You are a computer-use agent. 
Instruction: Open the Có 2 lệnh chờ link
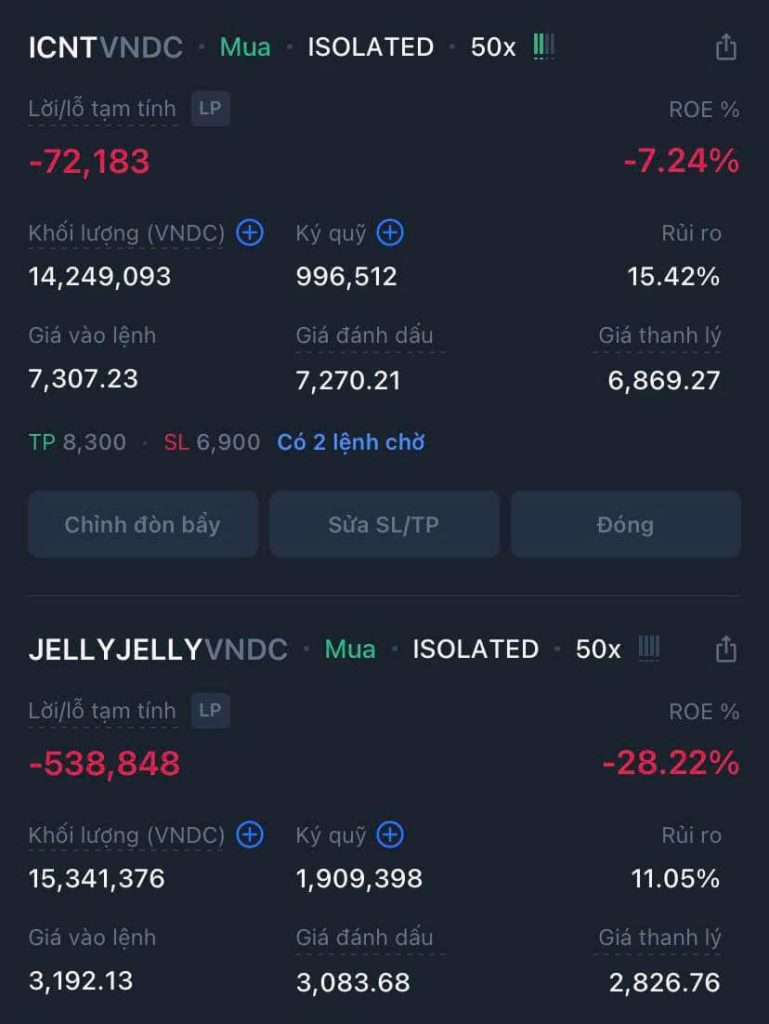point(351,442)
